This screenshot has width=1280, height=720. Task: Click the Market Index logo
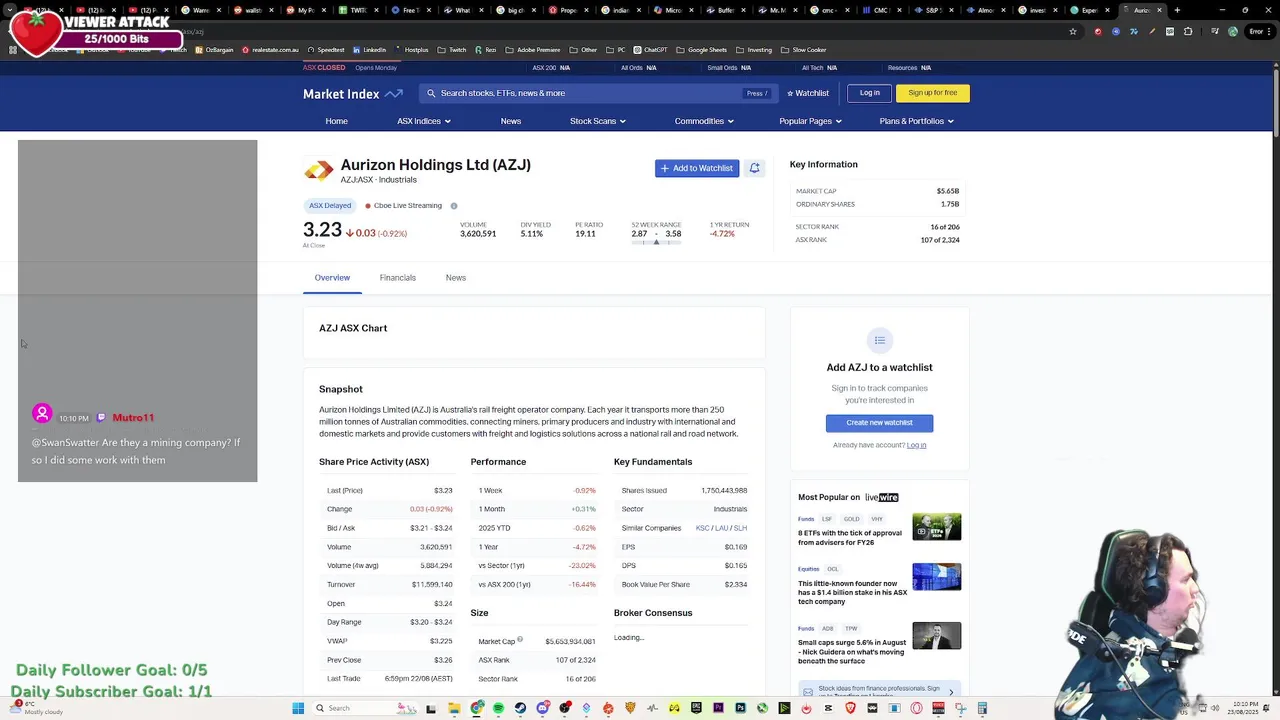tap(352, 93)
